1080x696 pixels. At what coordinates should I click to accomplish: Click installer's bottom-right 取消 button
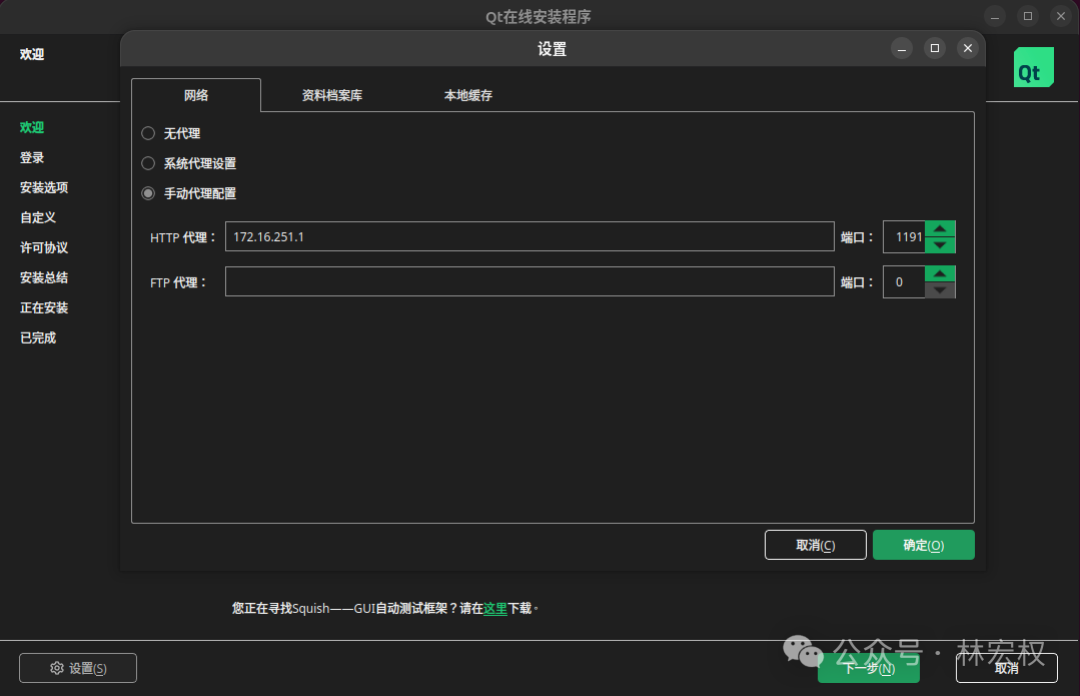click(1006, 668)
